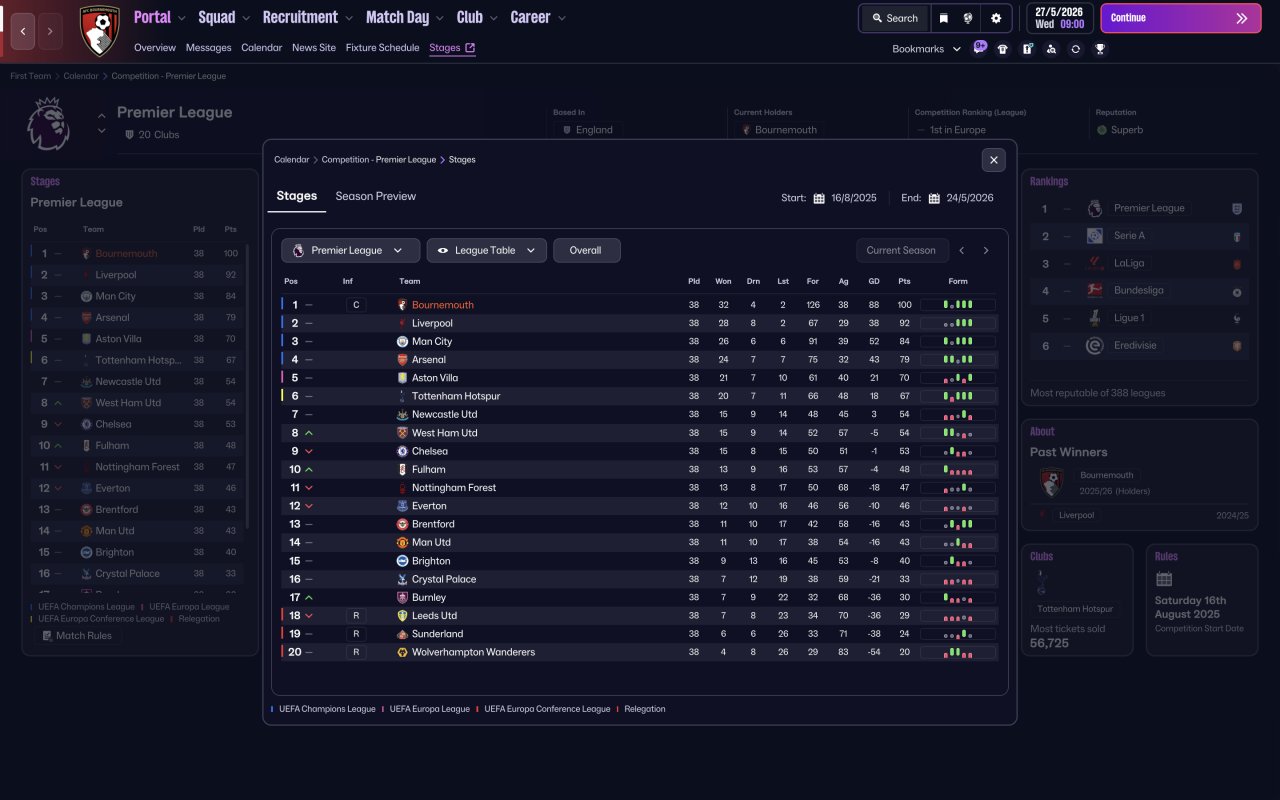The image size is (1280, 800).
Task: Click Nottingham Forest name in the dialog table
Action: click(x=454, y=488)
